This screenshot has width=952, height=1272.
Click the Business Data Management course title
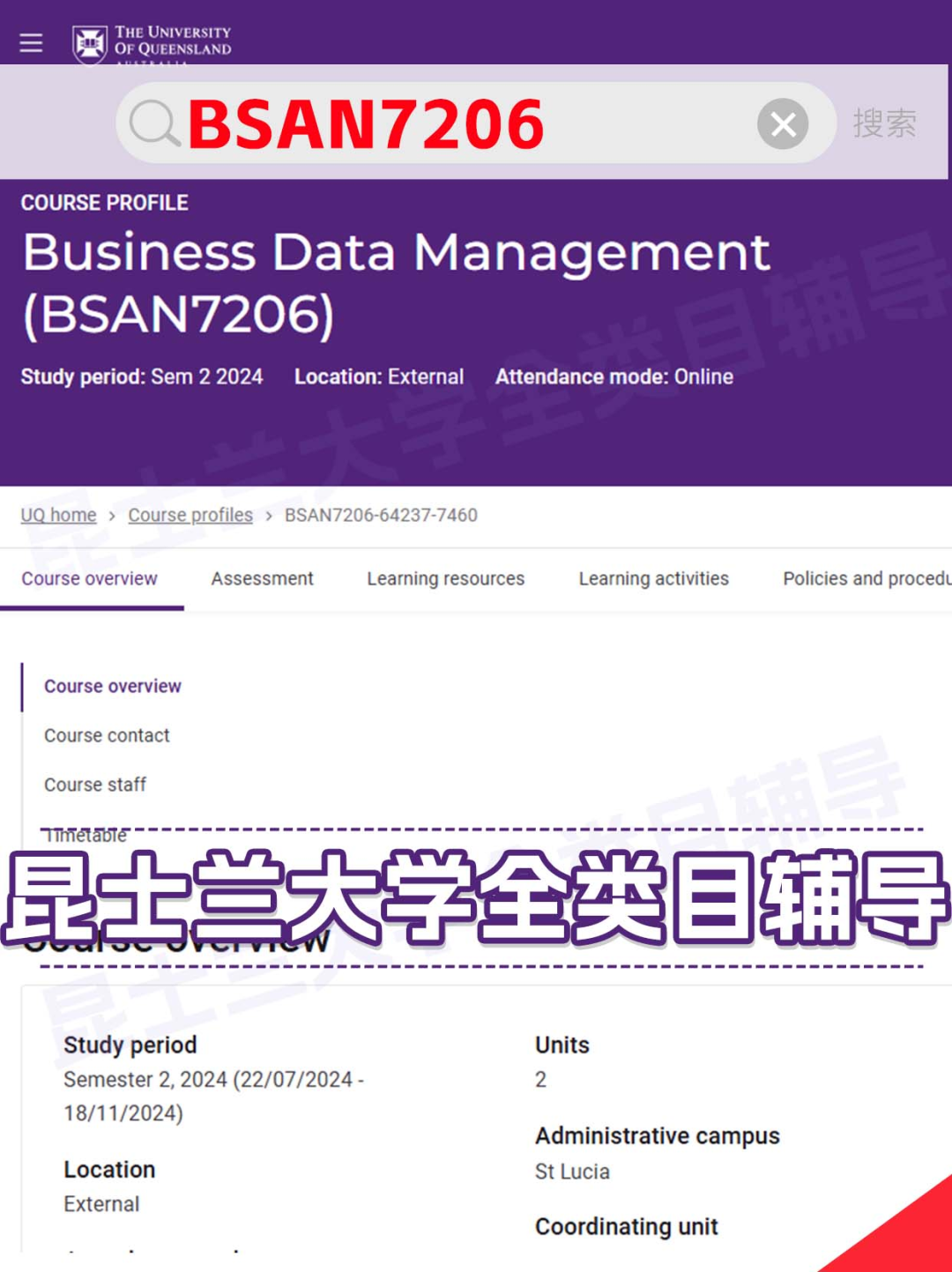396,283
